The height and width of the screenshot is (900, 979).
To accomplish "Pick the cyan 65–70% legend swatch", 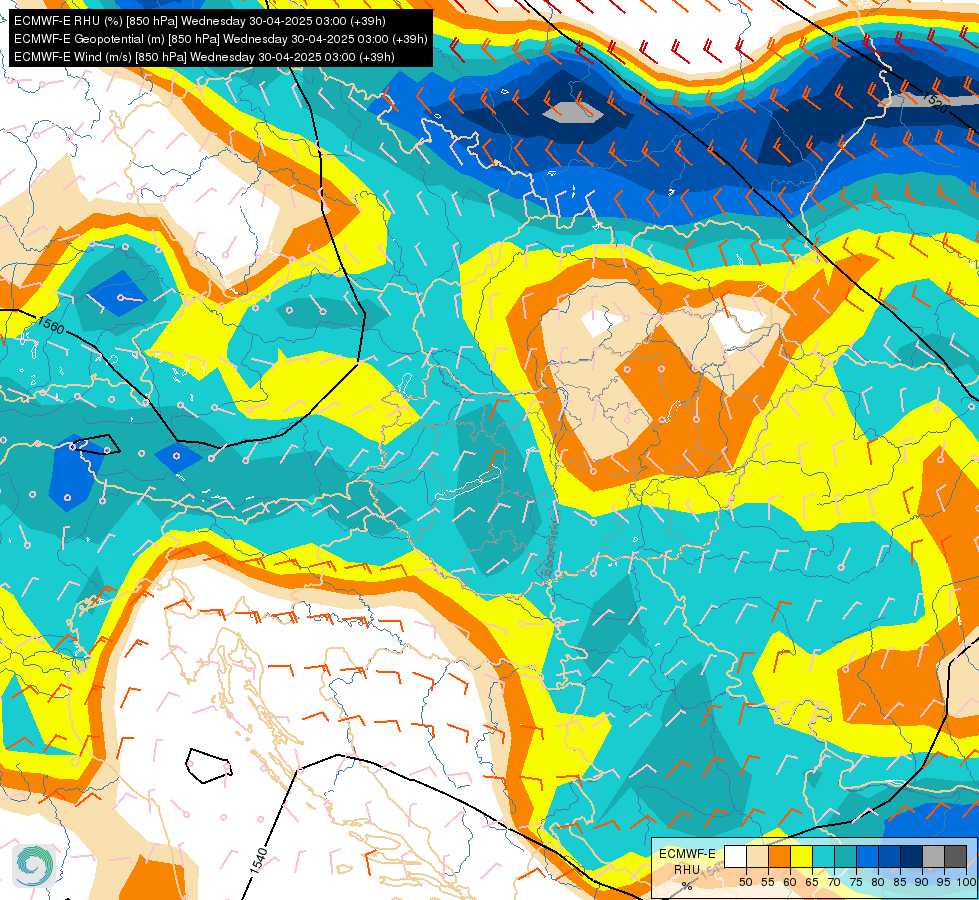I will (x=824, y=856).
